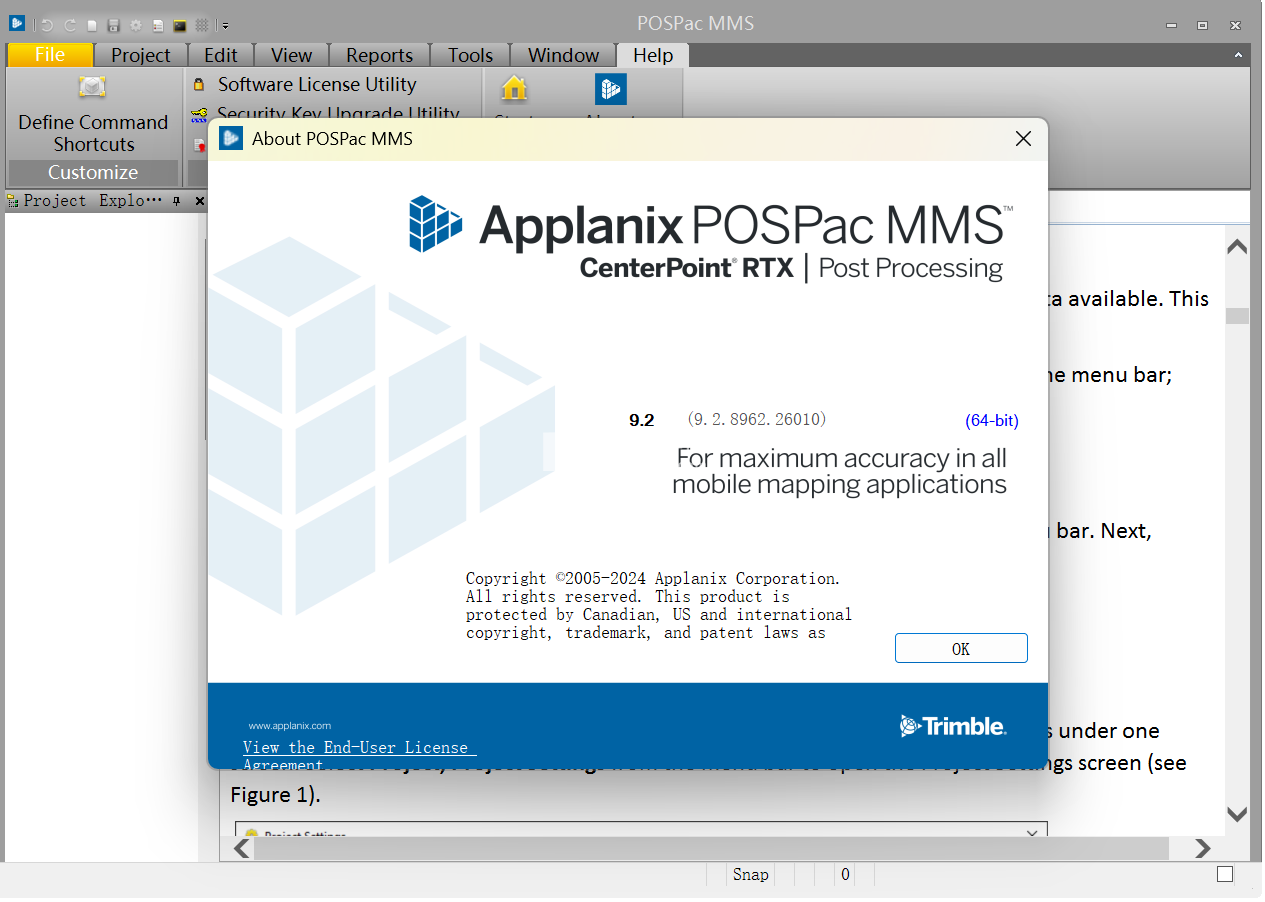This screenshot has height=902, width=1265.
Task: Close the Project Explorer panel
Action: [199, 201]
